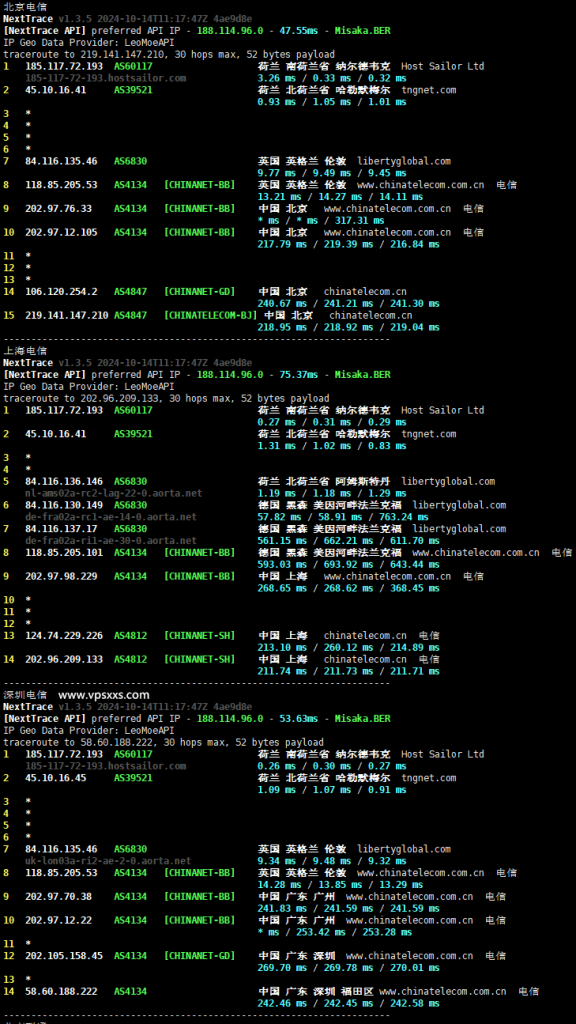This screenshot has width=576, height=1024.
Task: Click latency '593.03 ms / 693.92 ms / 643.44 ms'
Action: click(349, 565)
